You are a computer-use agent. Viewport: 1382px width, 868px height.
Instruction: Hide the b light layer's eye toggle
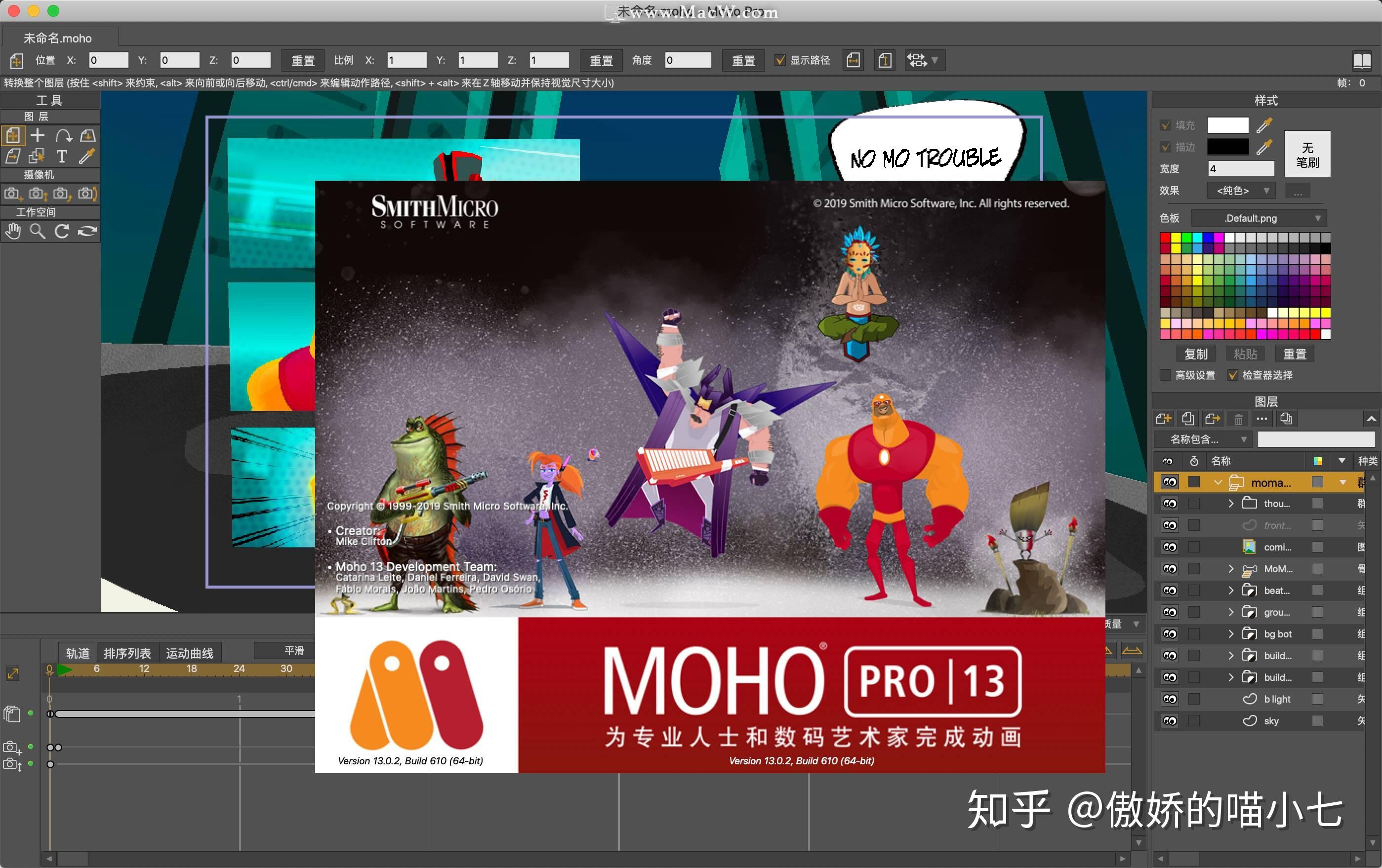[1170, 699]
